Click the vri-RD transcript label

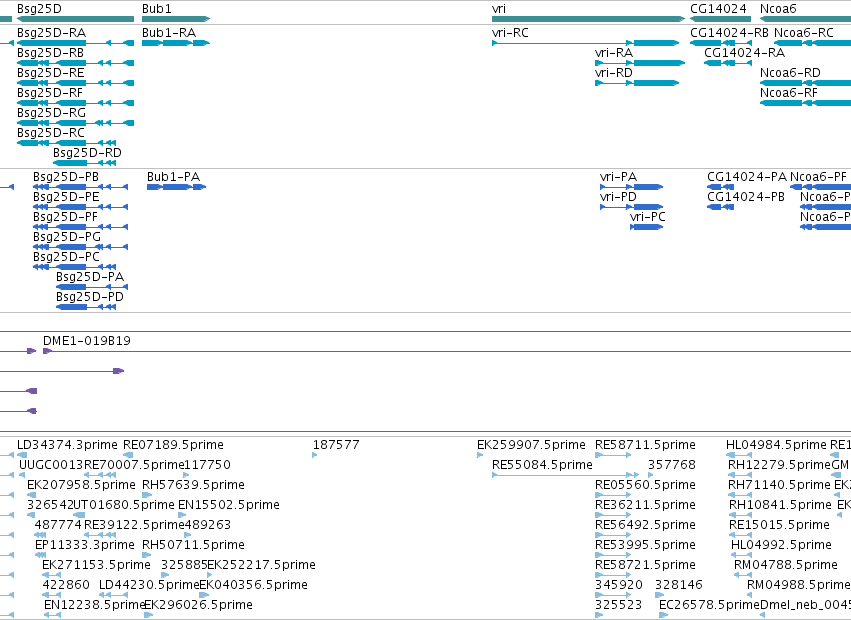point(614,73)
